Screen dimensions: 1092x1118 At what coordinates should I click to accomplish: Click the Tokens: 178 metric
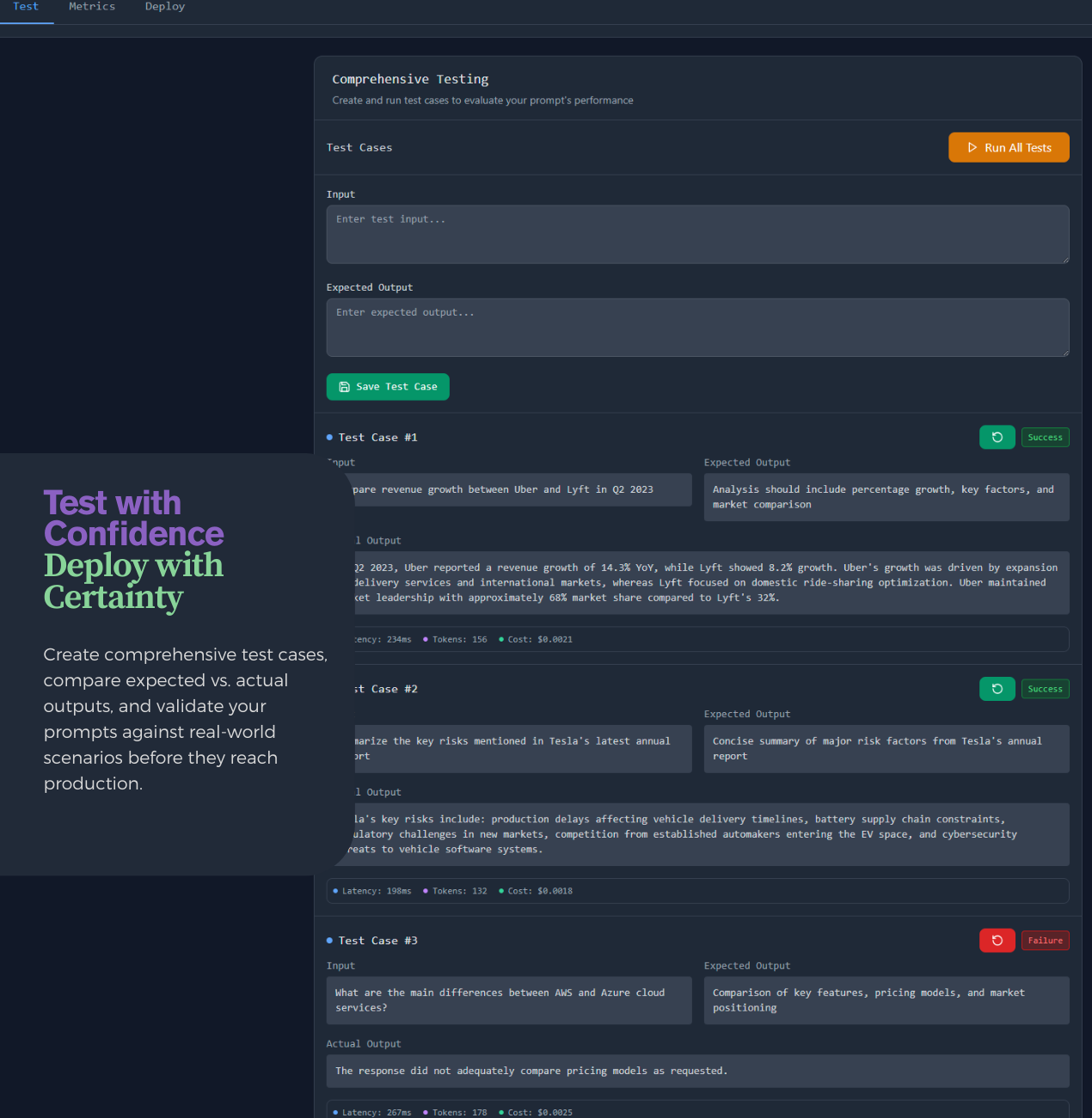455,1113
